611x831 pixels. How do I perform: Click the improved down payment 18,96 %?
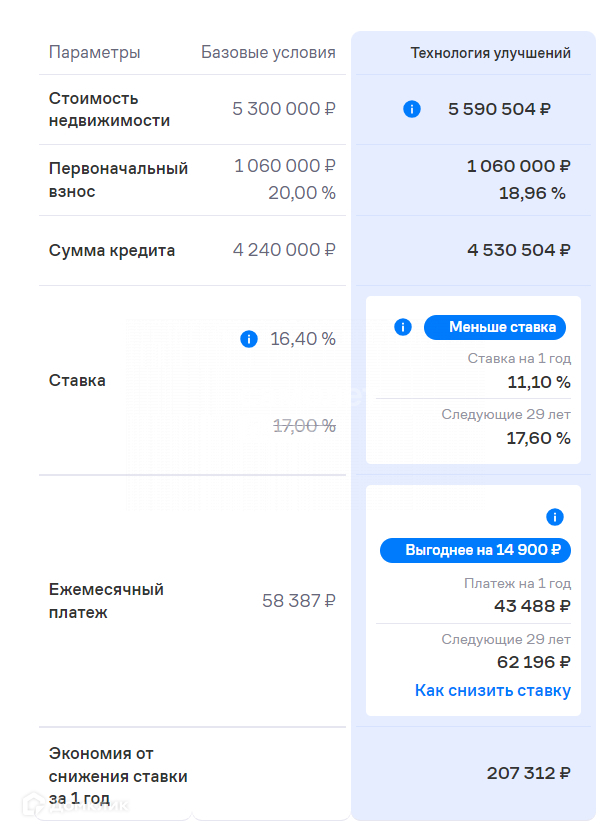[x=532, y=193]
